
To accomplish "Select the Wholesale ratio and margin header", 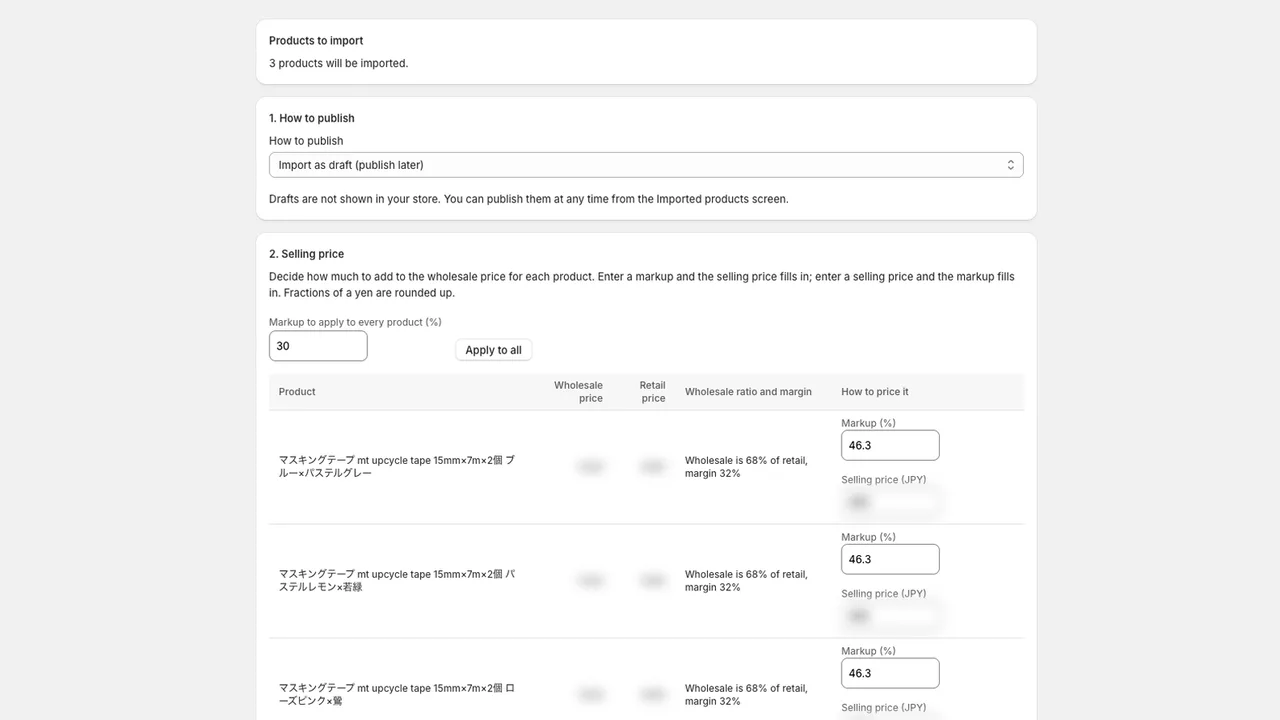I will pyautogui.click(x=748, y=392).
